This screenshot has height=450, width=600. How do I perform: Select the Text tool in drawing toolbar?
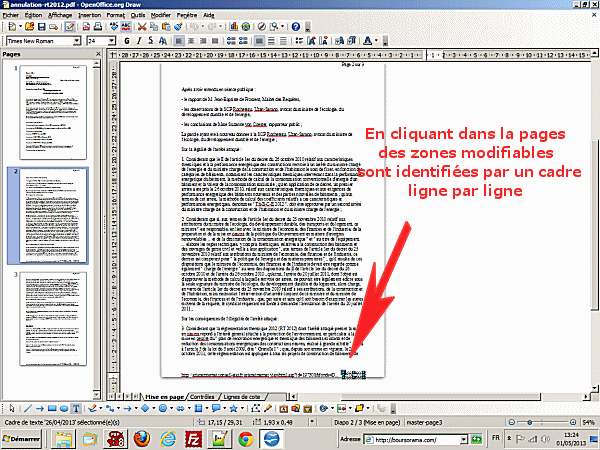[x=76, y=408]
